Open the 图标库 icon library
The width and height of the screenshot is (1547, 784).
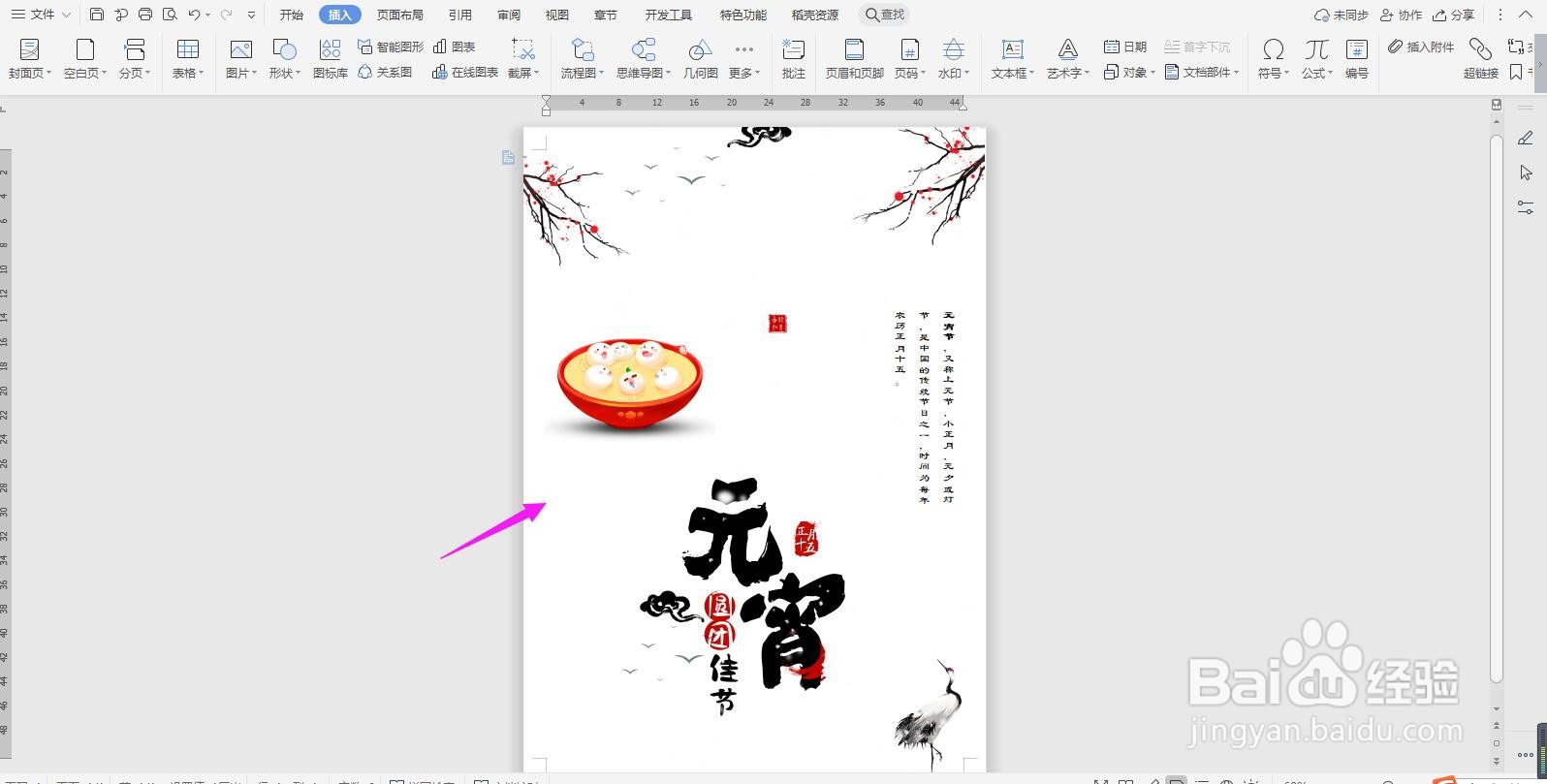tap(331, 58)
